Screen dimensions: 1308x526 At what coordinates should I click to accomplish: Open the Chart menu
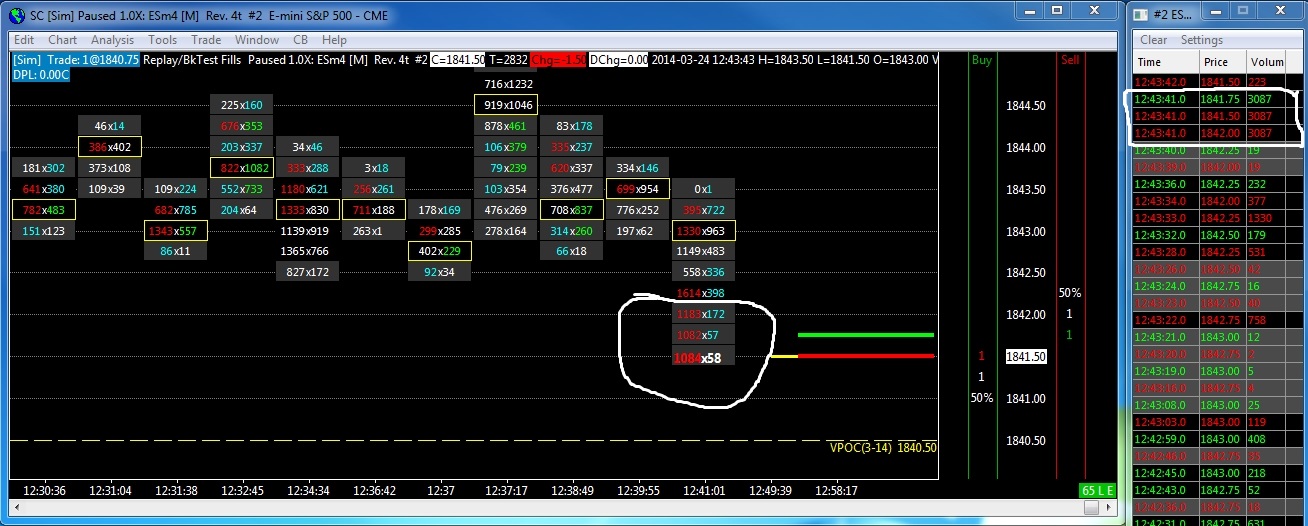[x=62, y=40]
